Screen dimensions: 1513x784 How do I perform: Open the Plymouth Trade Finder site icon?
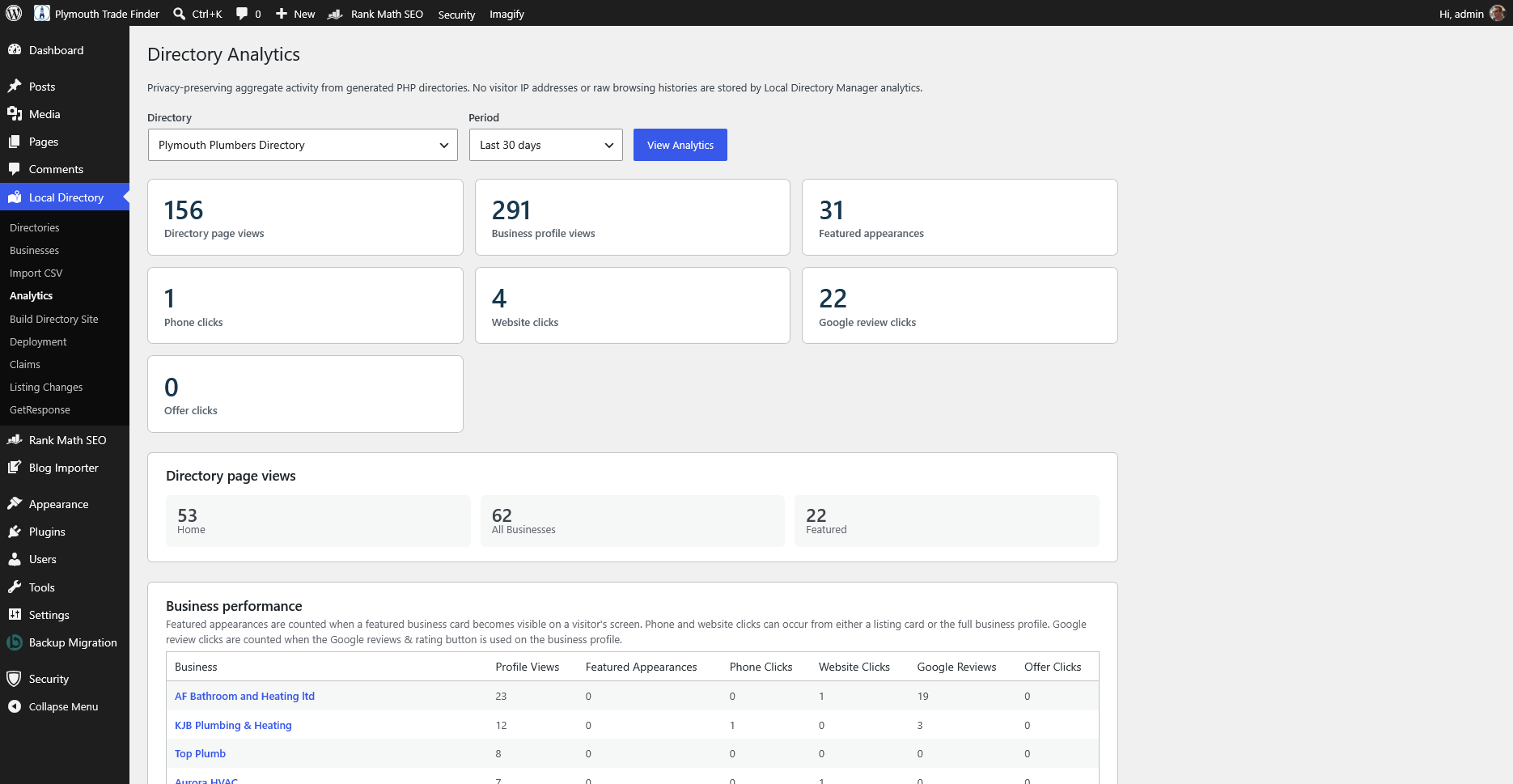pos(42,14)
